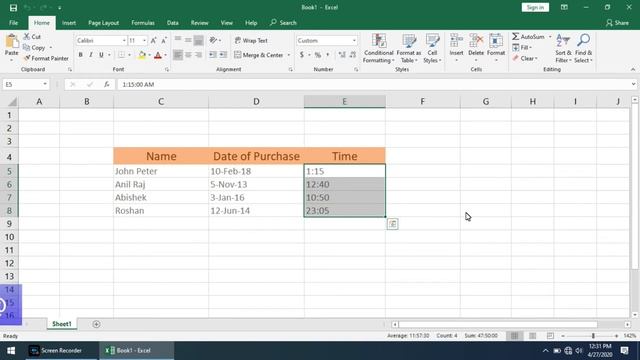Click the Paste Options icon below the selection
Image resolution: width=640 pixels, height=360 pixels.
coord(393,224)
